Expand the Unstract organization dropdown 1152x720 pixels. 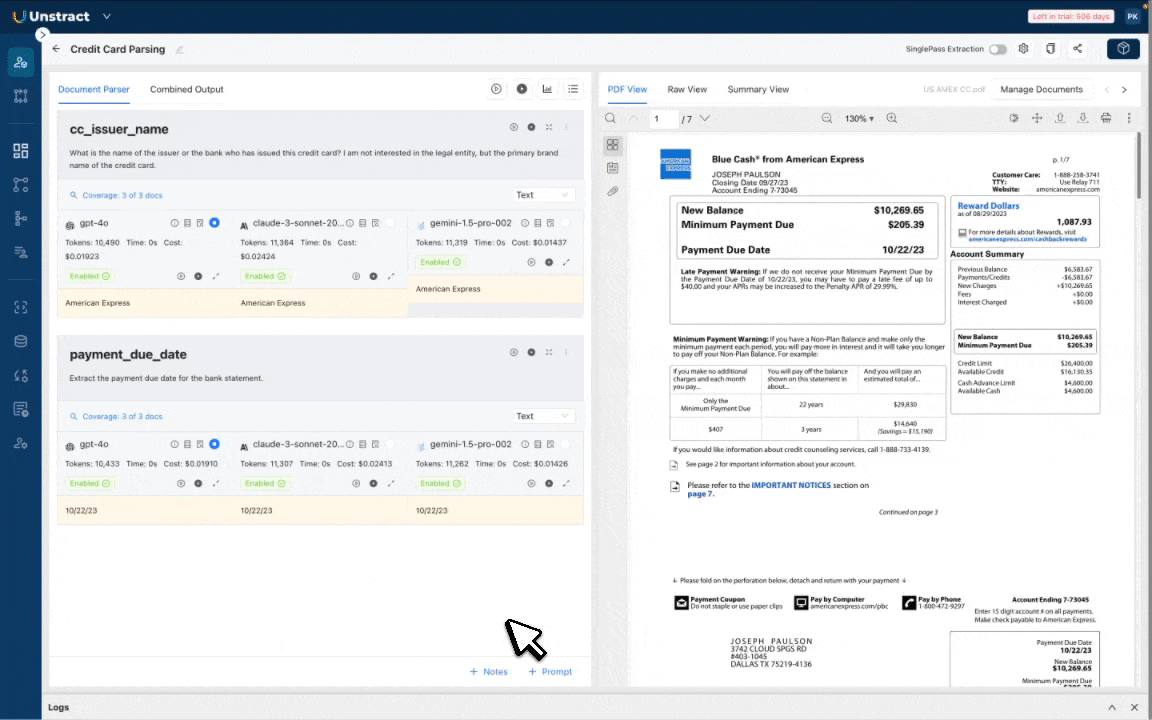[x=107, y=16]
